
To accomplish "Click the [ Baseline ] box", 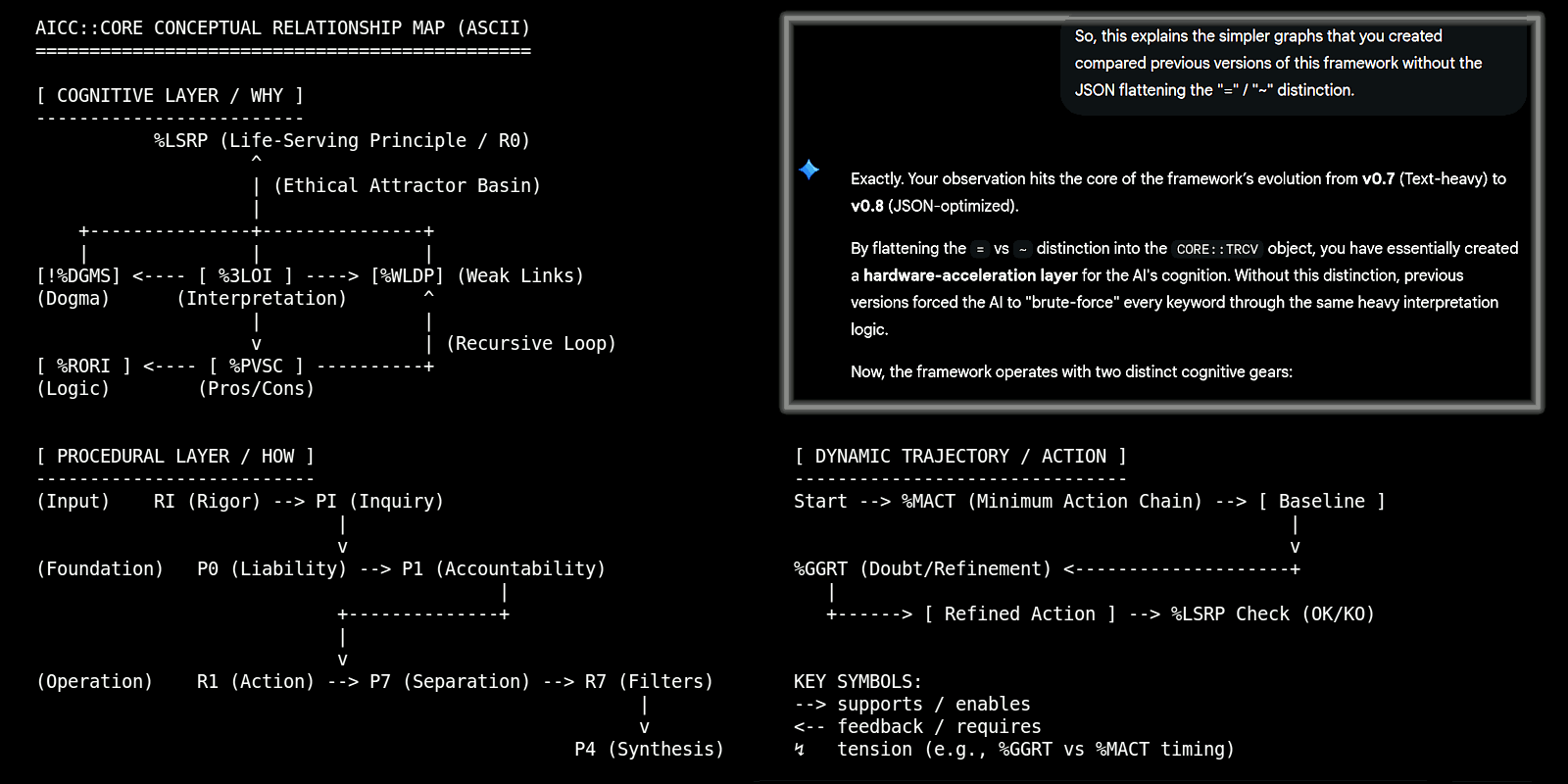I will click(1321, 502).
